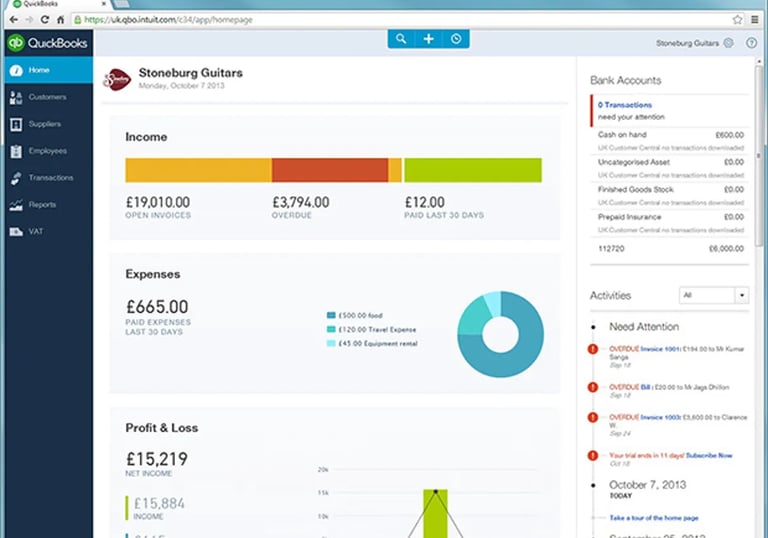Screen dimensions: 768x538
Task: Reload the page with refresh icon
Action: coord(45,20)
